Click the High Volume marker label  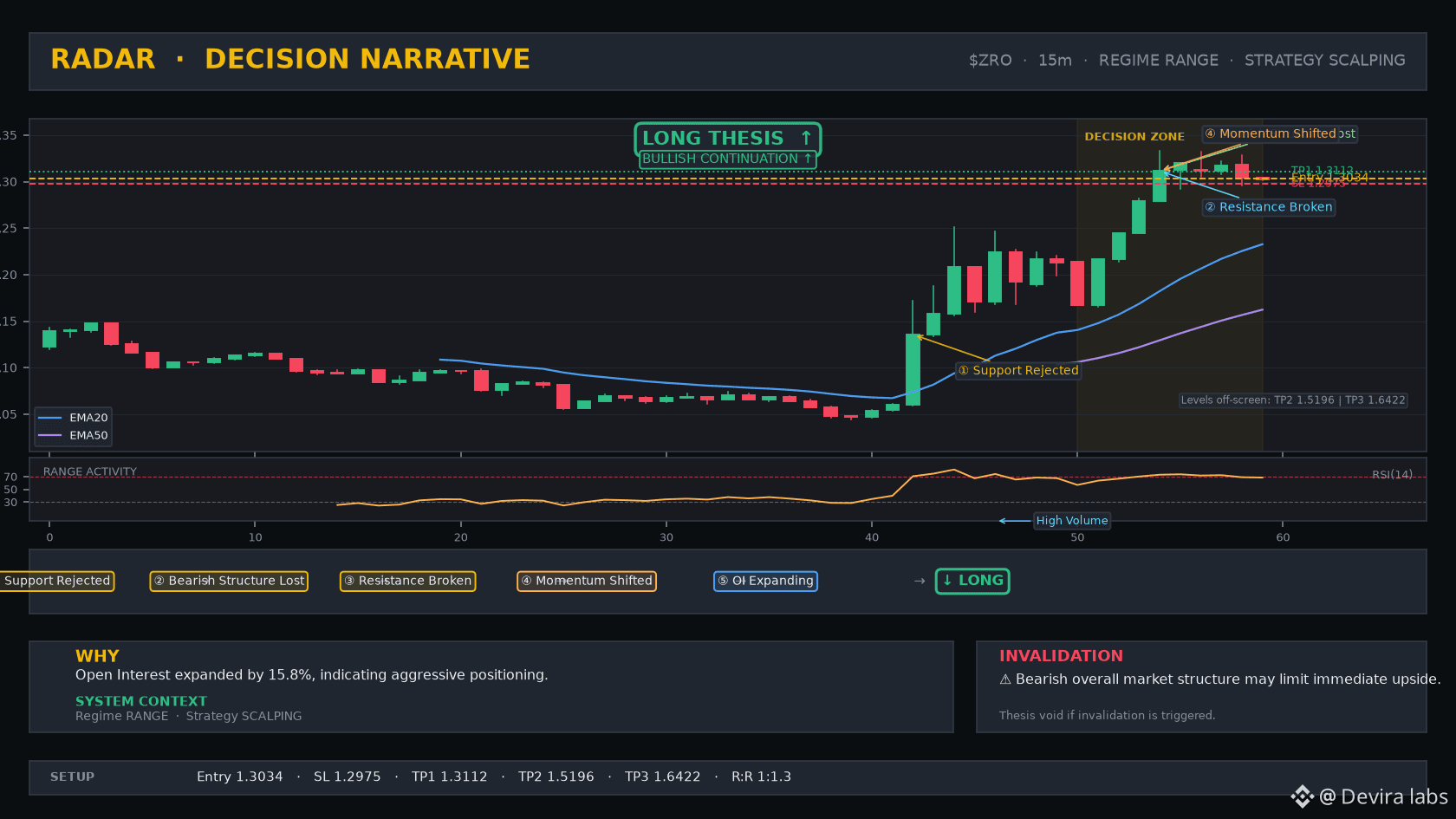[x=1071, y=521]
